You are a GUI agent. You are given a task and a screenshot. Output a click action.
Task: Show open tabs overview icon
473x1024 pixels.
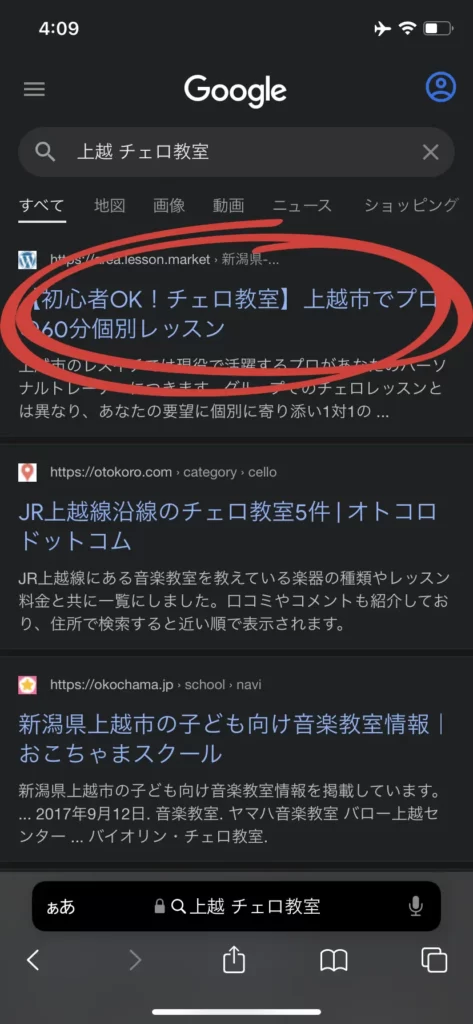(x=434, y=959)
